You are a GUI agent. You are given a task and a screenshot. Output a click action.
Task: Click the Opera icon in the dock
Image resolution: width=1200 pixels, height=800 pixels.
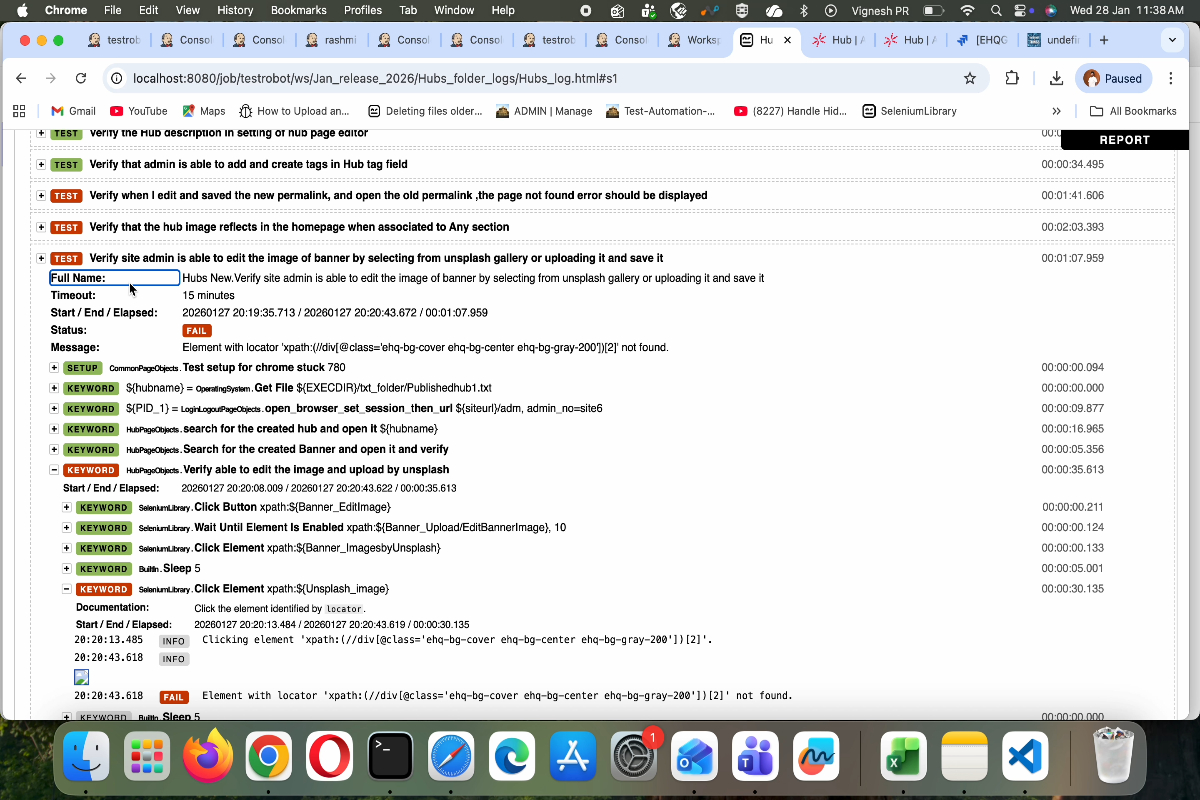tap(329, 756)
